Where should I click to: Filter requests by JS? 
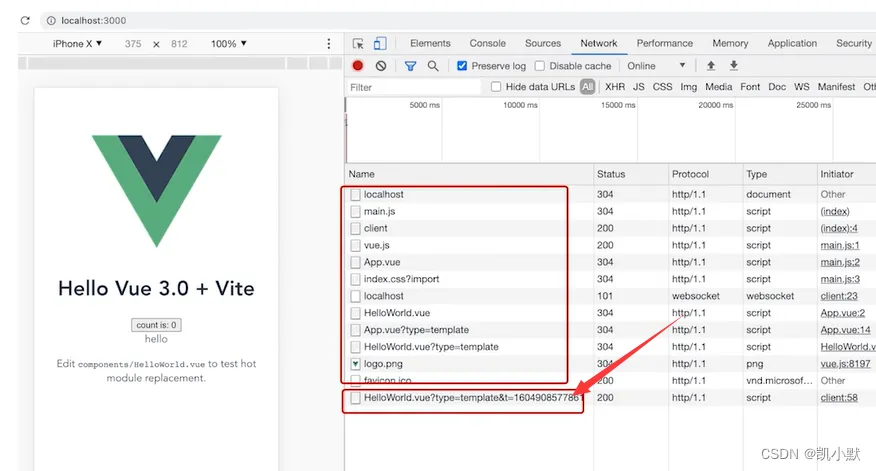(639, 87)
